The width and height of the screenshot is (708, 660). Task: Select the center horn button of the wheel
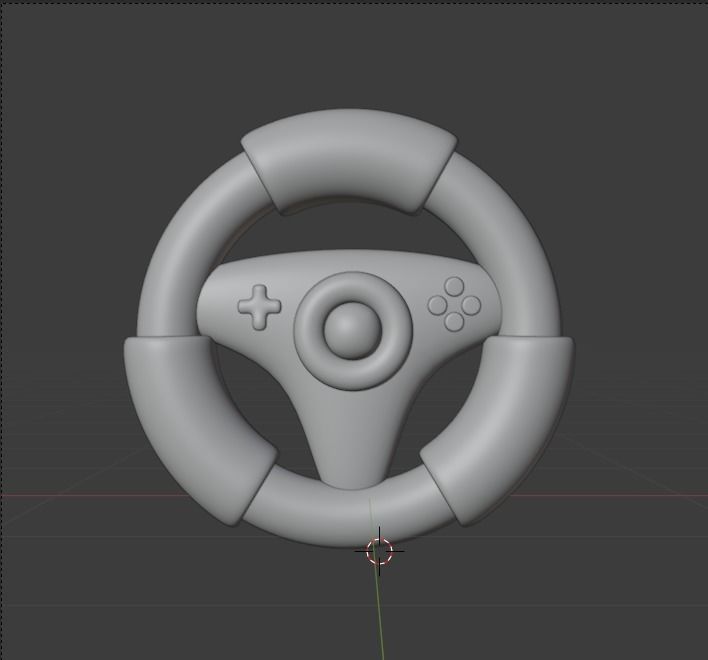point(353,330)
